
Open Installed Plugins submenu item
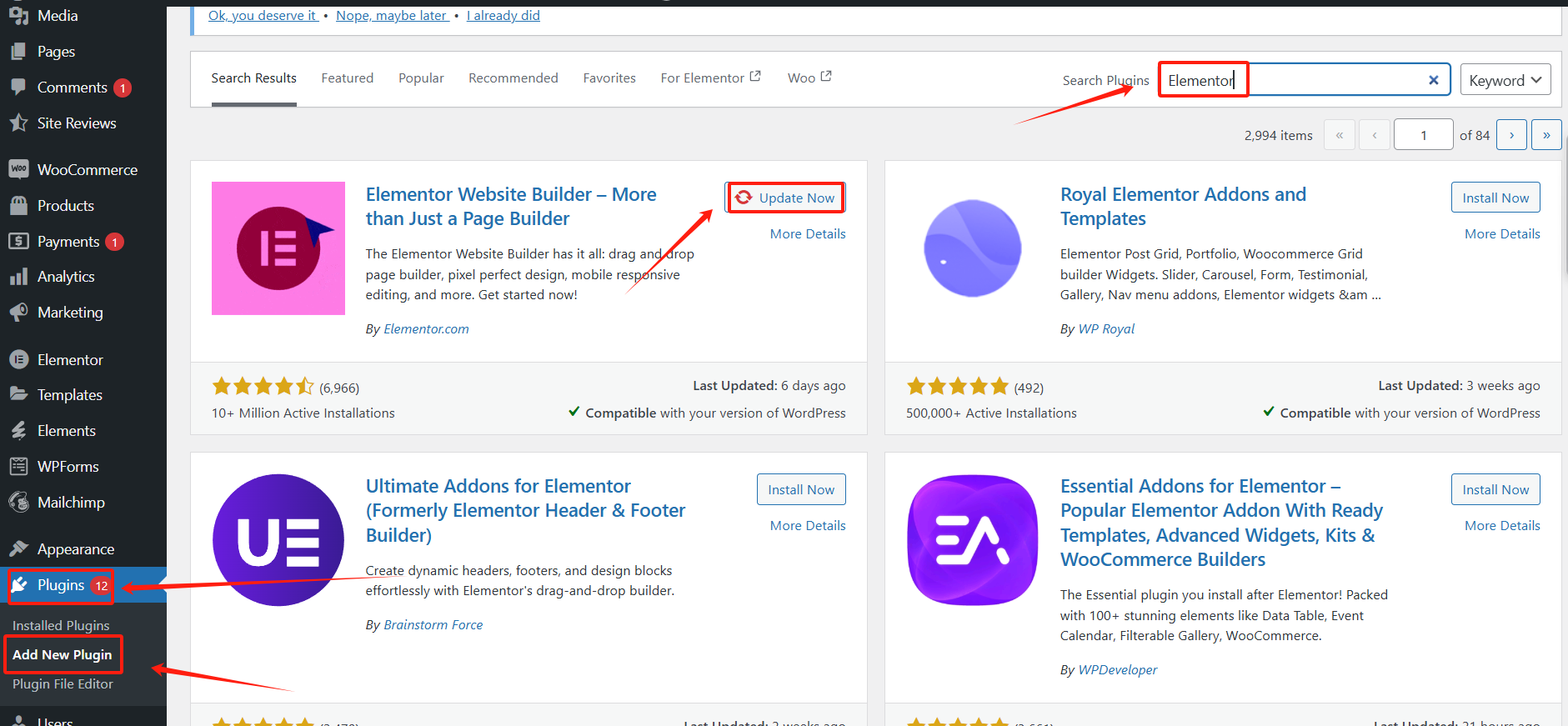coord(61,625)
